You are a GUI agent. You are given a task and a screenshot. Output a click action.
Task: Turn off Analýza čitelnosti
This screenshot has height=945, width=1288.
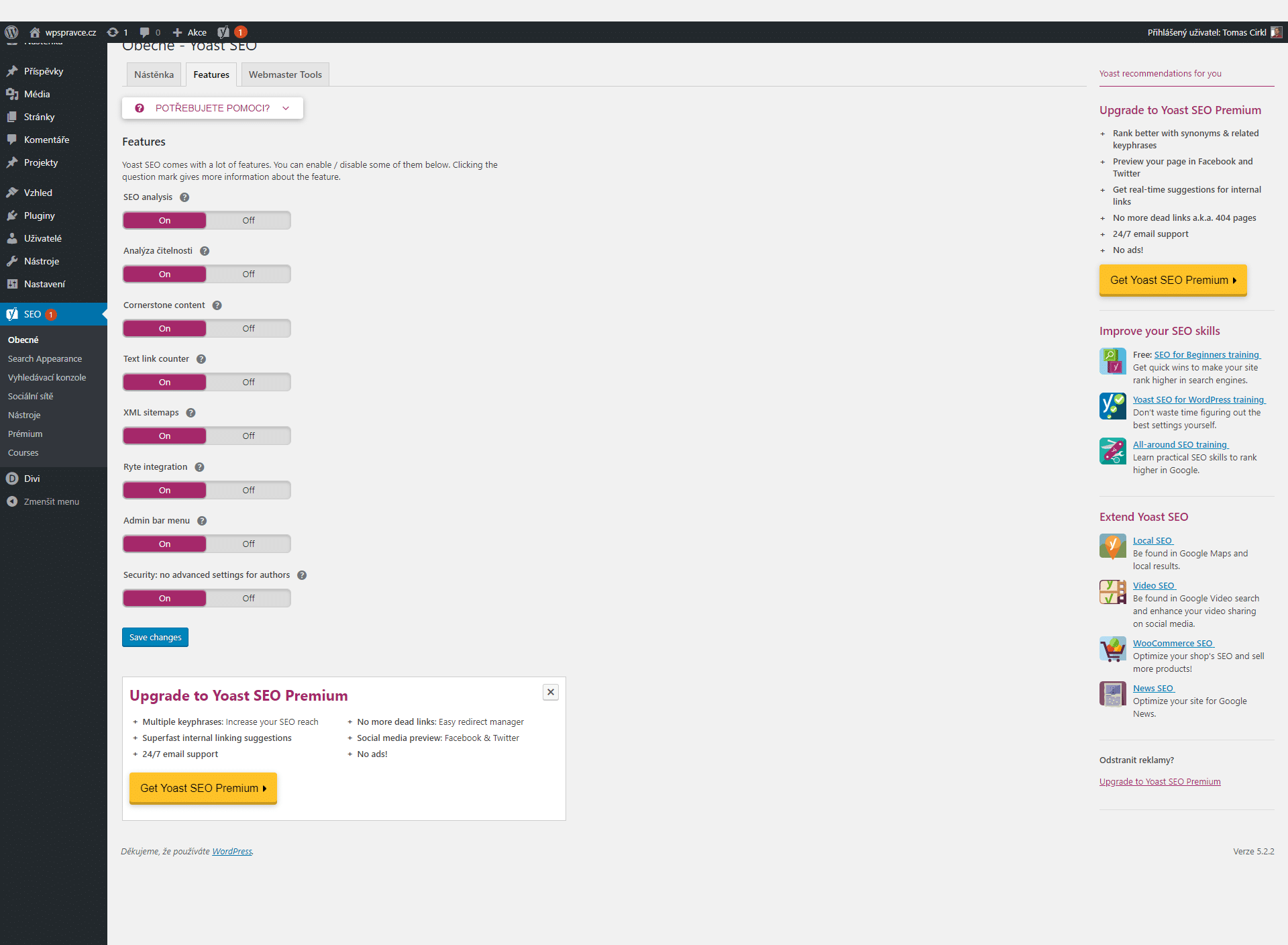(248, 274)
